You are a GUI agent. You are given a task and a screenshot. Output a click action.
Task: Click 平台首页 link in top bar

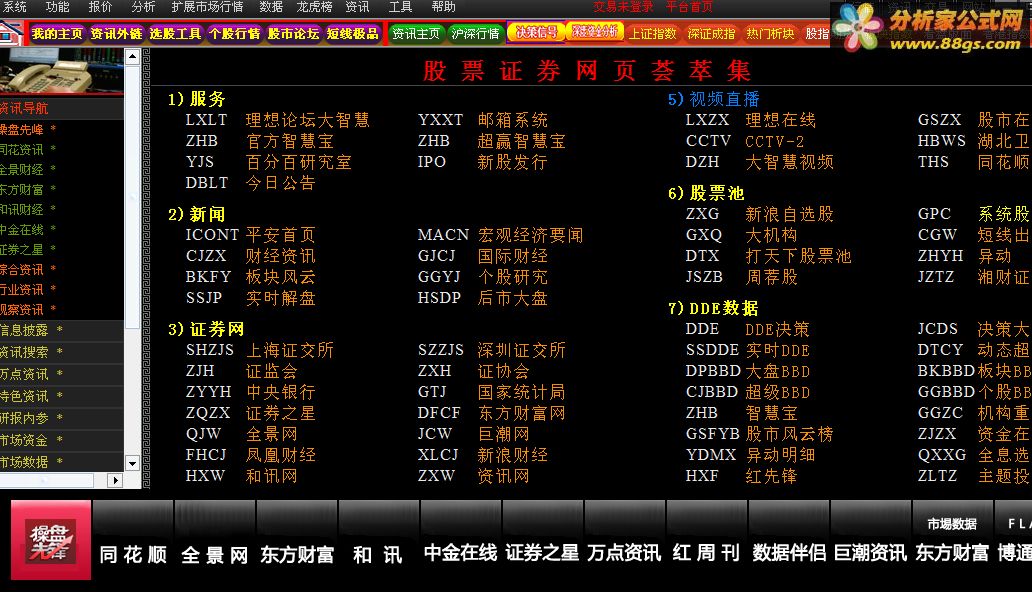[689, 7]
